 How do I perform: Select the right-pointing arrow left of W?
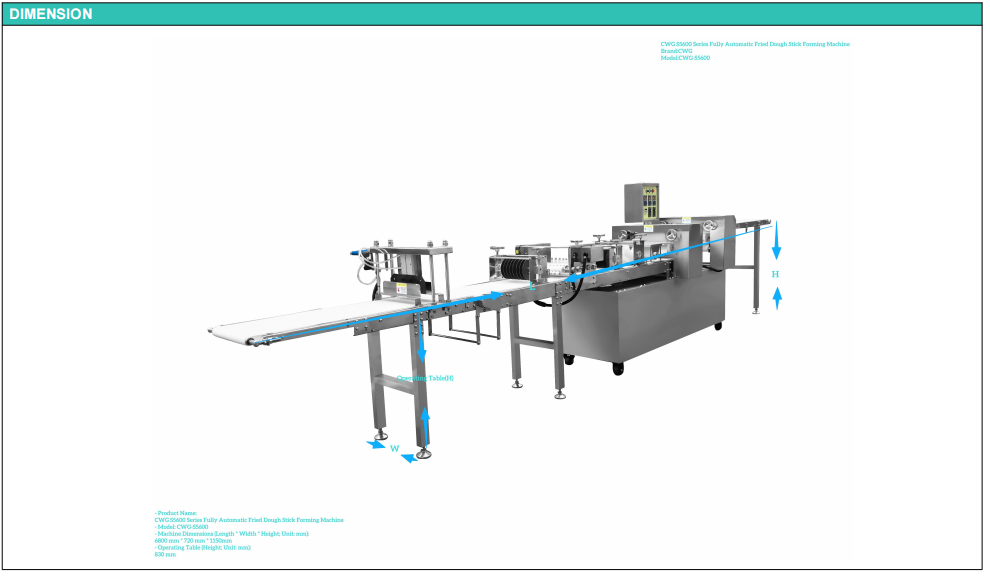coord(375,445)
